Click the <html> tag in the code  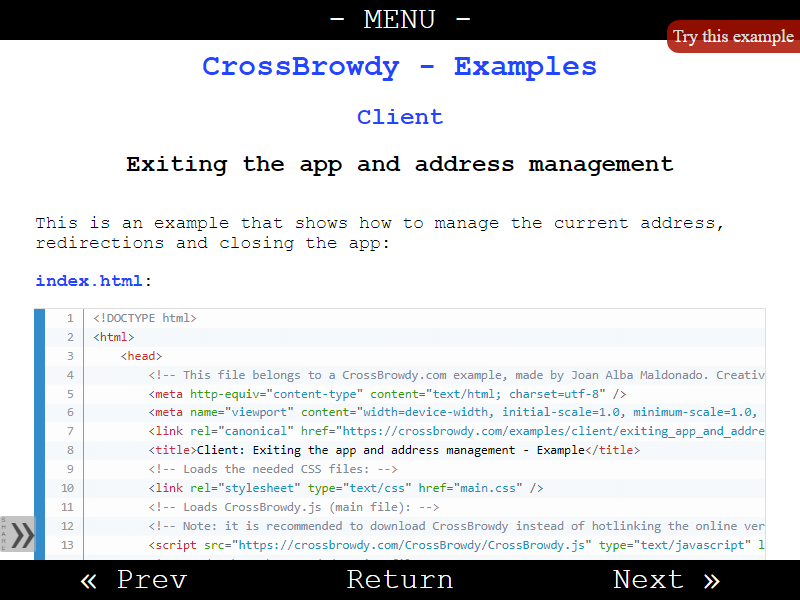(x=114, y=337)
